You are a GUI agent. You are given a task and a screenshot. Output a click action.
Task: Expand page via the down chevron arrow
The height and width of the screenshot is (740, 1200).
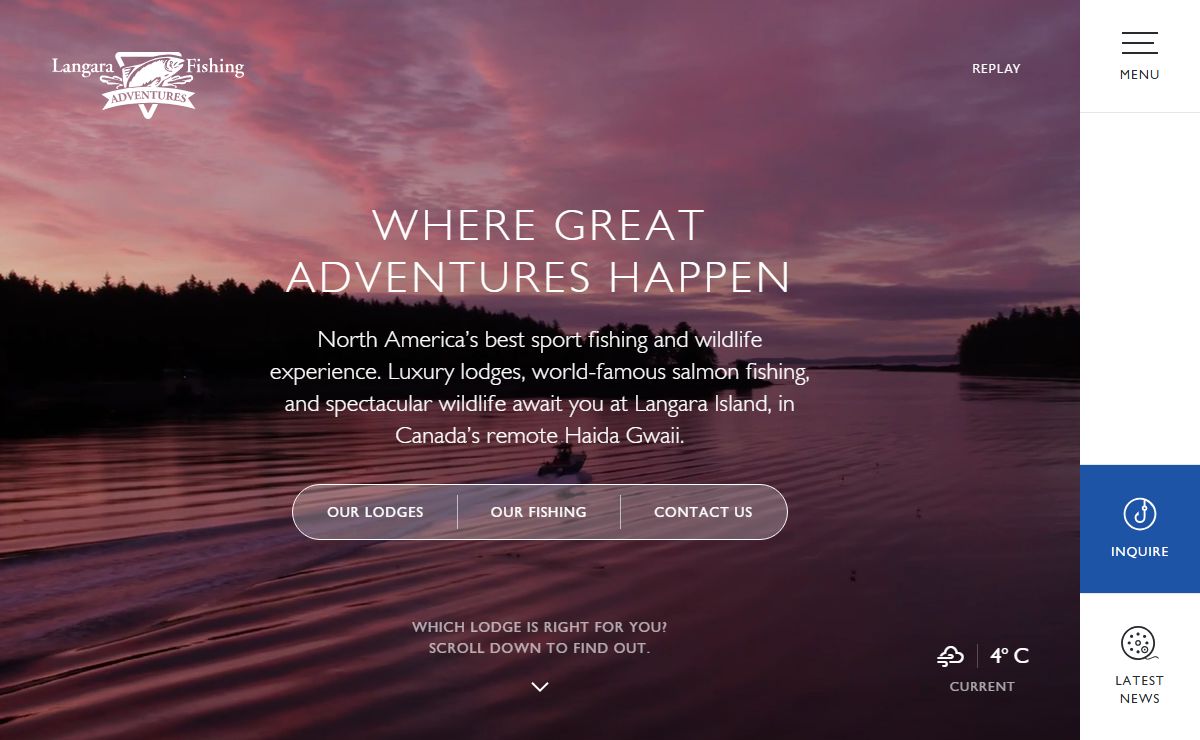coord(540,687)
